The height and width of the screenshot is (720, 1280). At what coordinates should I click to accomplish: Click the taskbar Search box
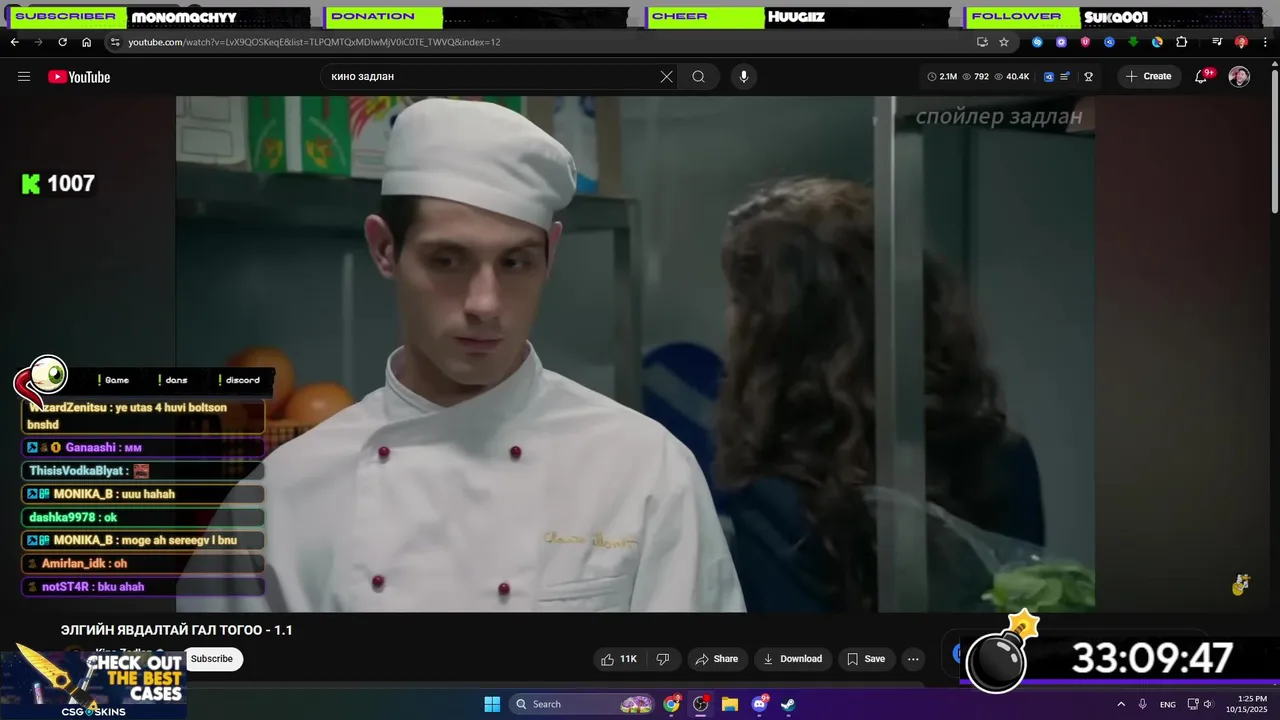pos(583,704)
